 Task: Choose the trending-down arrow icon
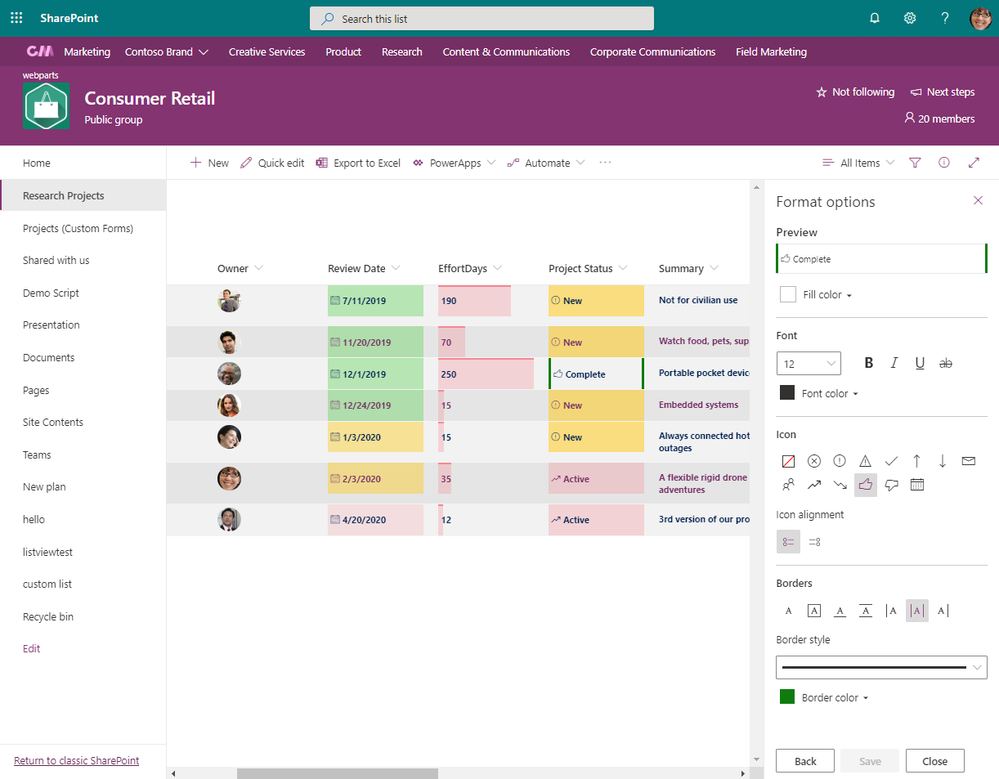coord(840,485)
